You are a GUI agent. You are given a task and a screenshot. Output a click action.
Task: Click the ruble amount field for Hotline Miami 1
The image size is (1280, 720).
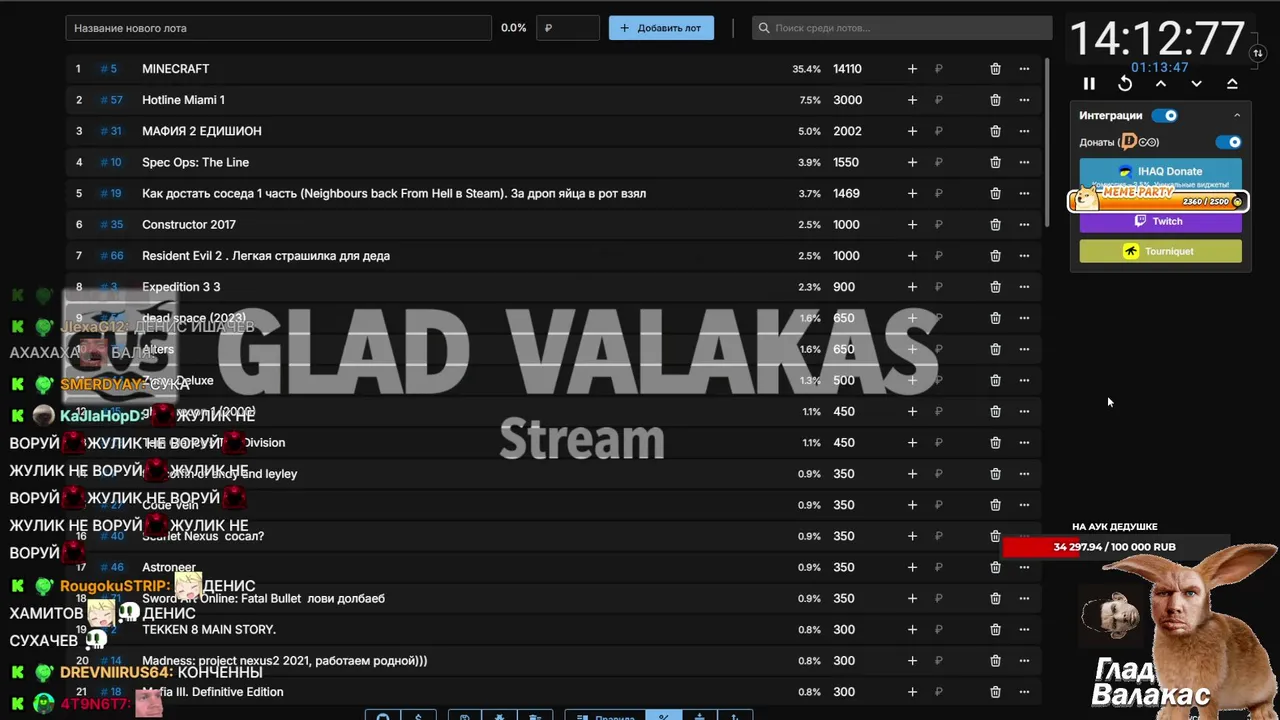click(x=939, y=100)
